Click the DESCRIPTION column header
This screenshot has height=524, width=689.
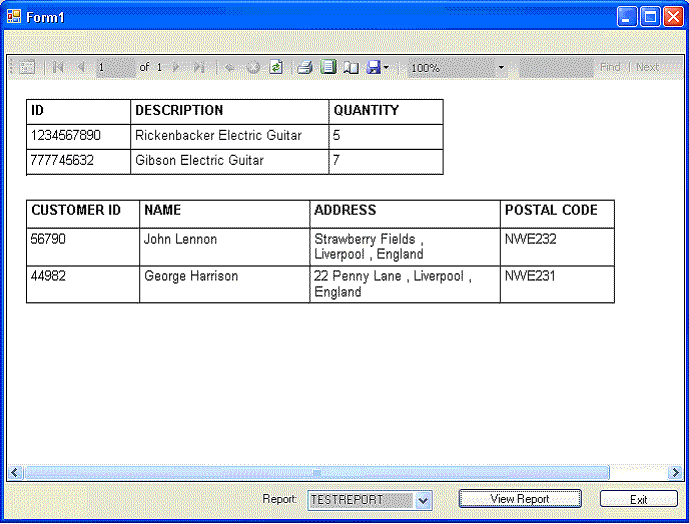229,112
